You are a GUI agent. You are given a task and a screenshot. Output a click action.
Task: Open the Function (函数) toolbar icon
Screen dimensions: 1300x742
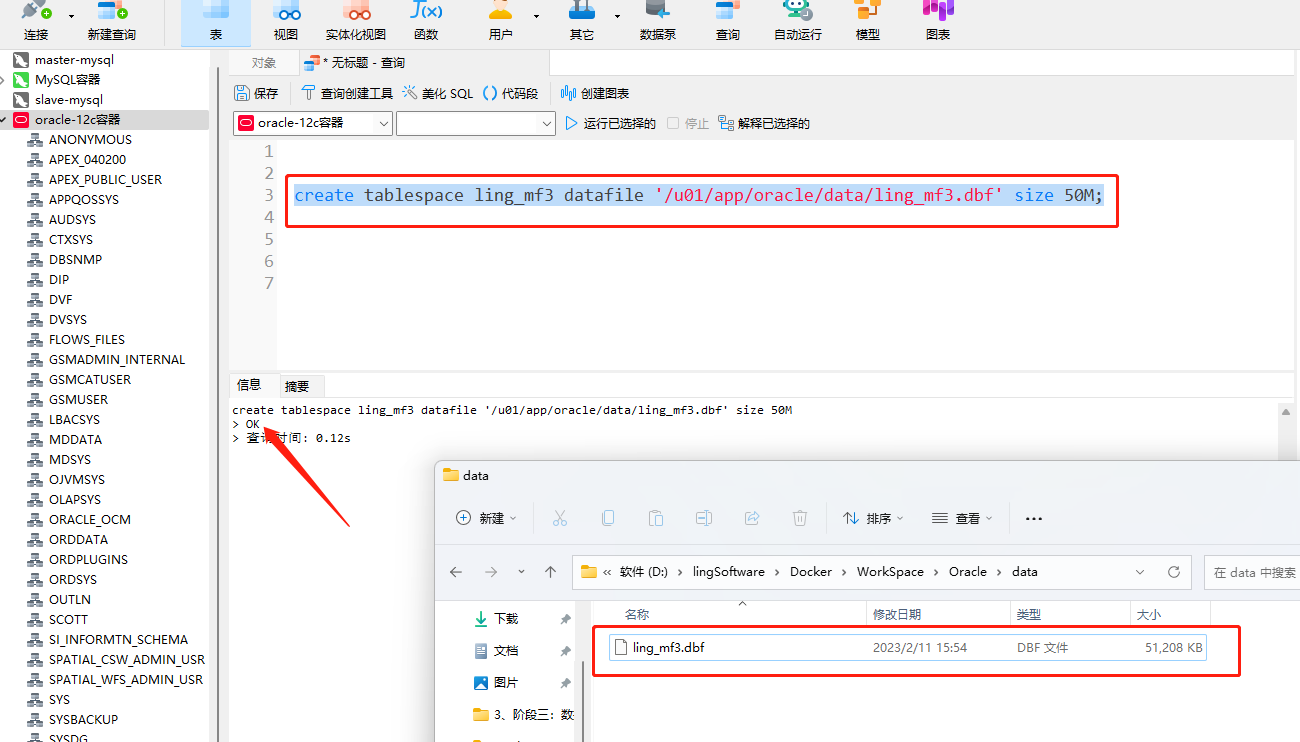(426, 20)
